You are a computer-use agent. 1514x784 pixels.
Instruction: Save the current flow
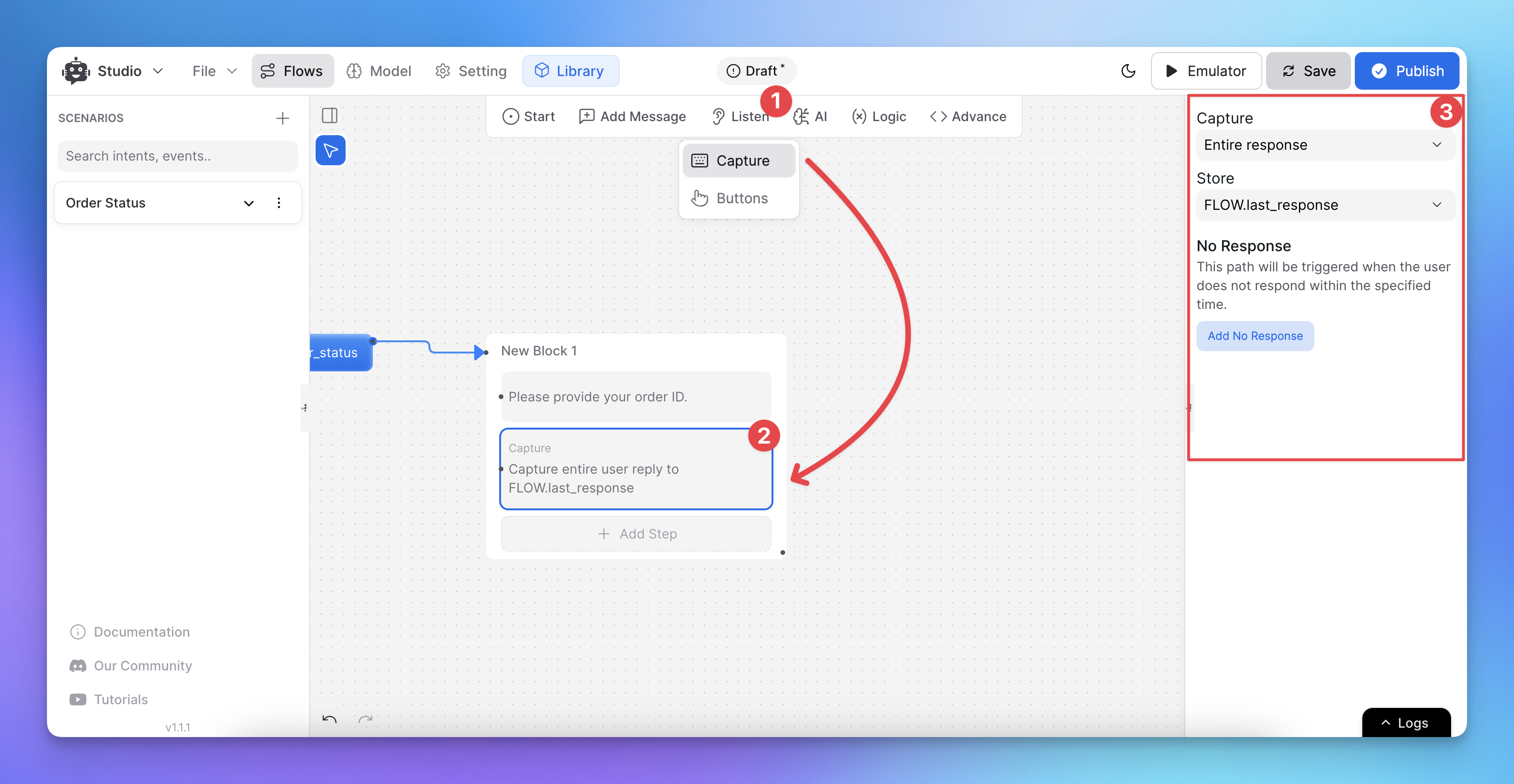coord(1308,71)
